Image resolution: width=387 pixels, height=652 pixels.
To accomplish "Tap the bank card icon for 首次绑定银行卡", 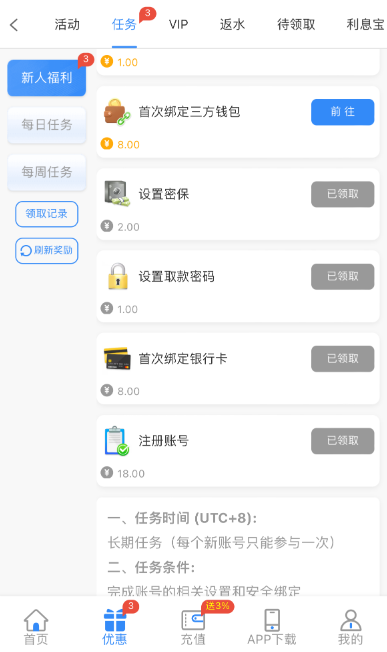I will click(117, 358).
